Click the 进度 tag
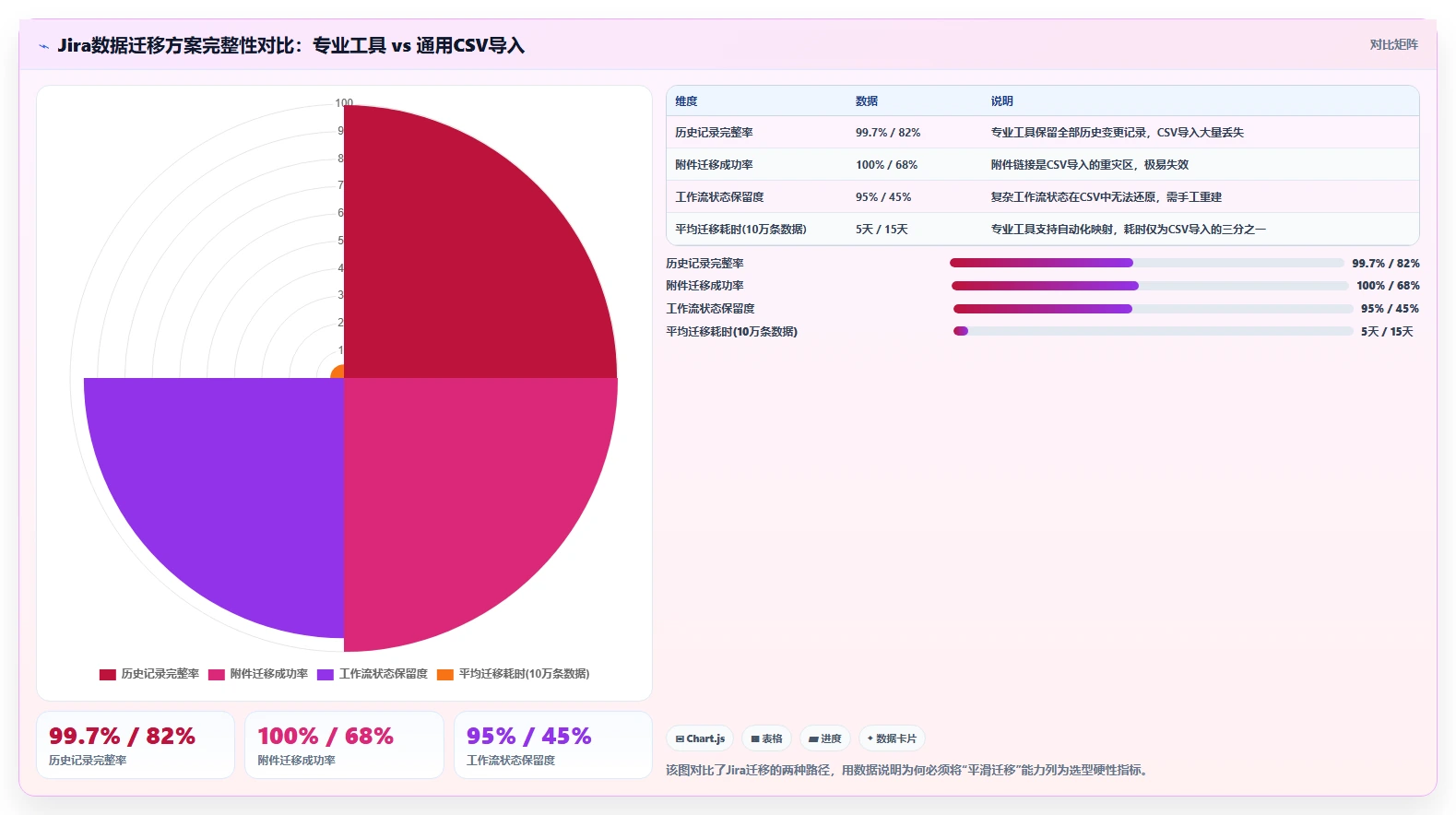This screenshot has height=815, width=1456. [825, 738]
